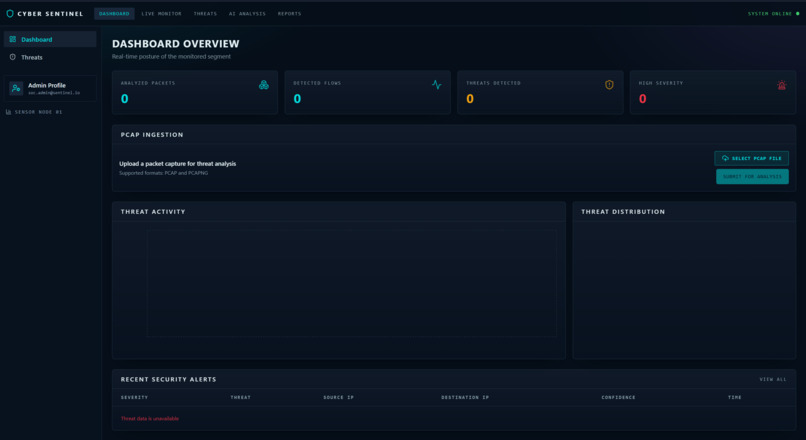Click the Threat Activity chart area
Screen dimensions: 806x440
click(352, 284)
